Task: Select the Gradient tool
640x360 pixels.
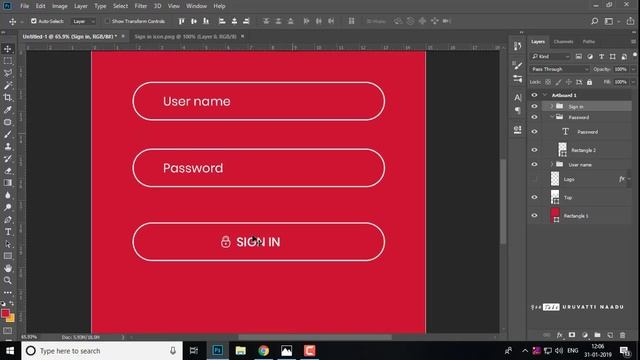Action: [x=8, y=183]
